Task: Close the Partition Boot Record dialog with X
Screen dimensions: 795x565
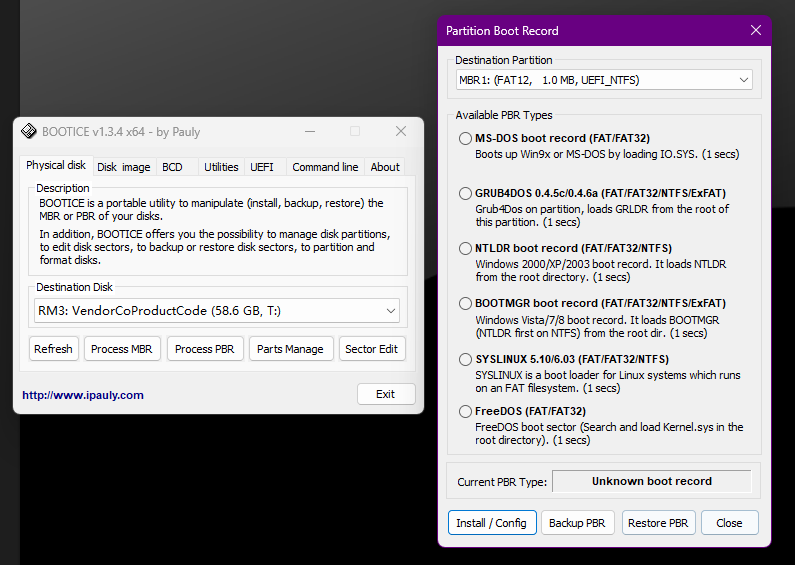Action: tap(755, 30)
